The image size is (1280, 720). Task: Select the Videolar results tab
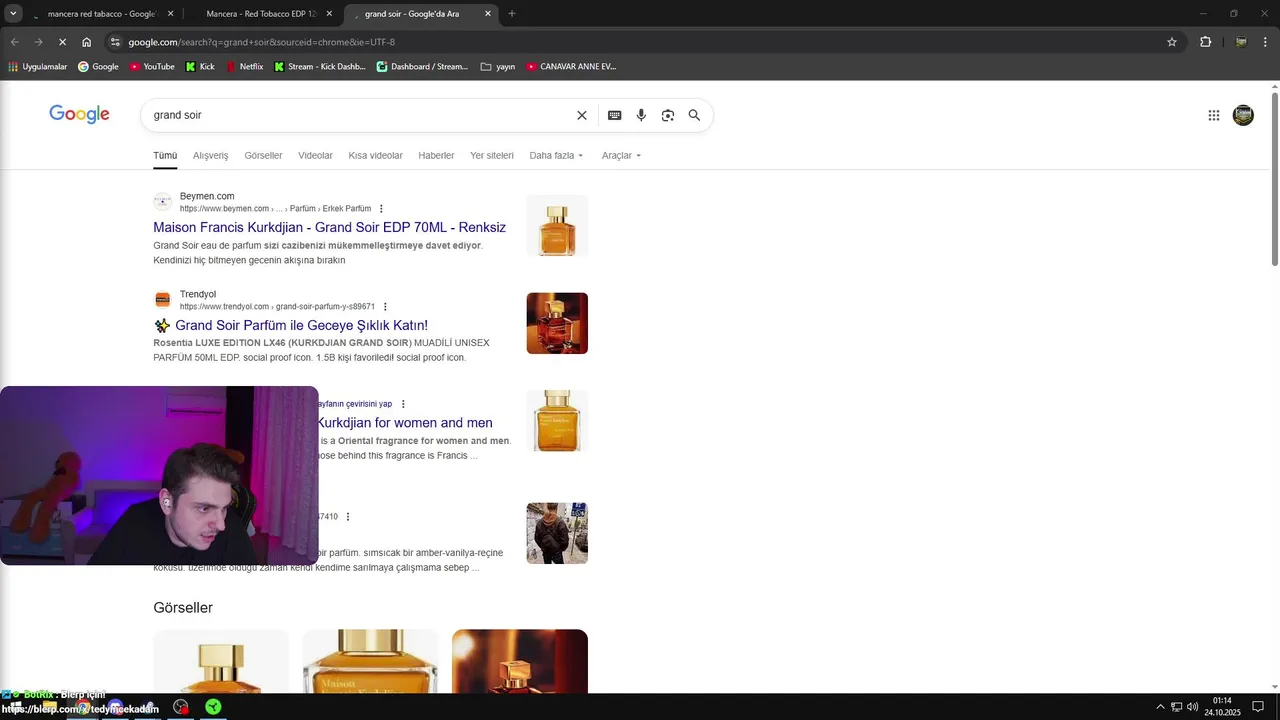(315, 156)
